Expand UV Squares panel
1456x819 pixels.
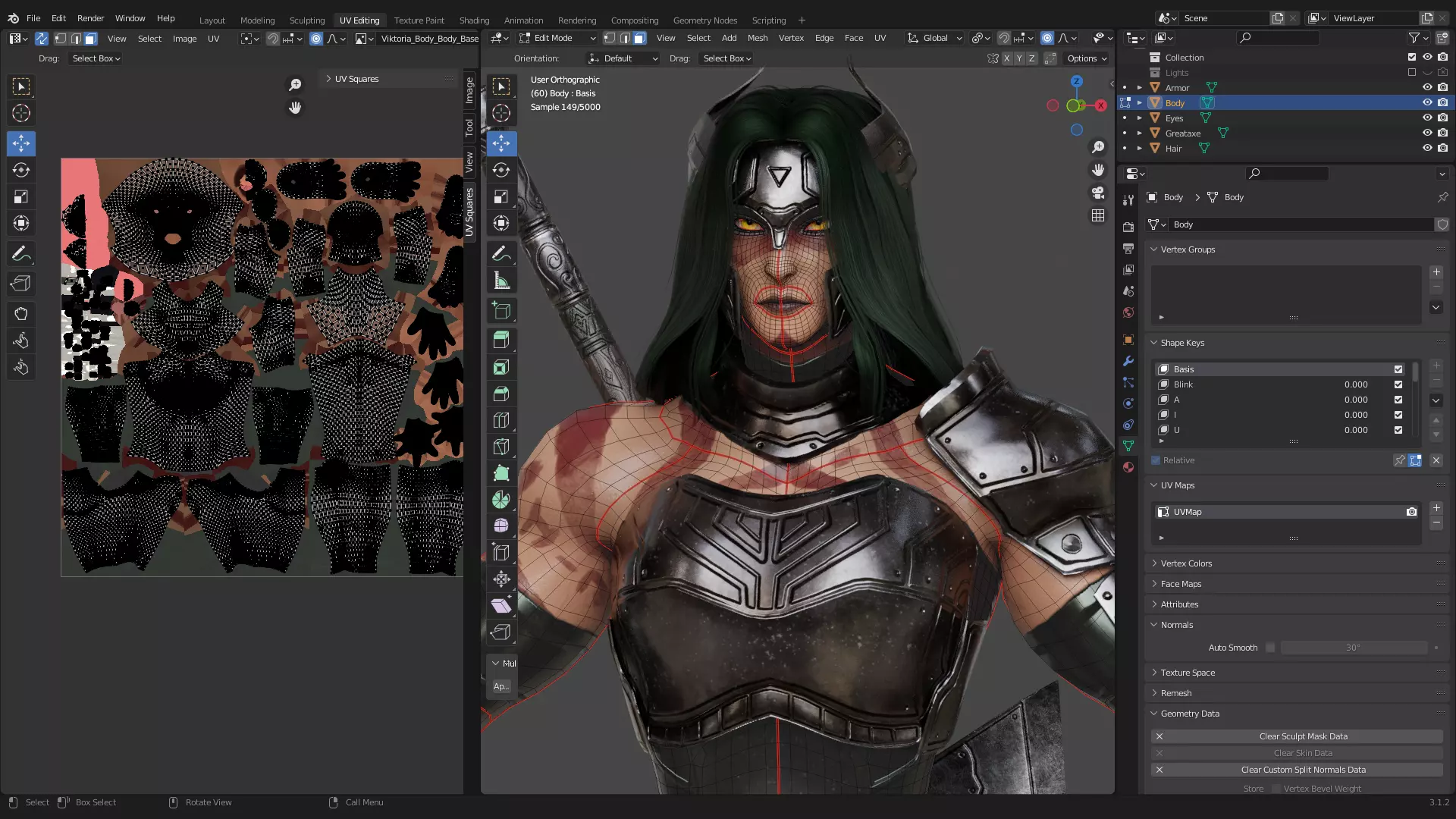pyautogui.click(x=356, y=79)
